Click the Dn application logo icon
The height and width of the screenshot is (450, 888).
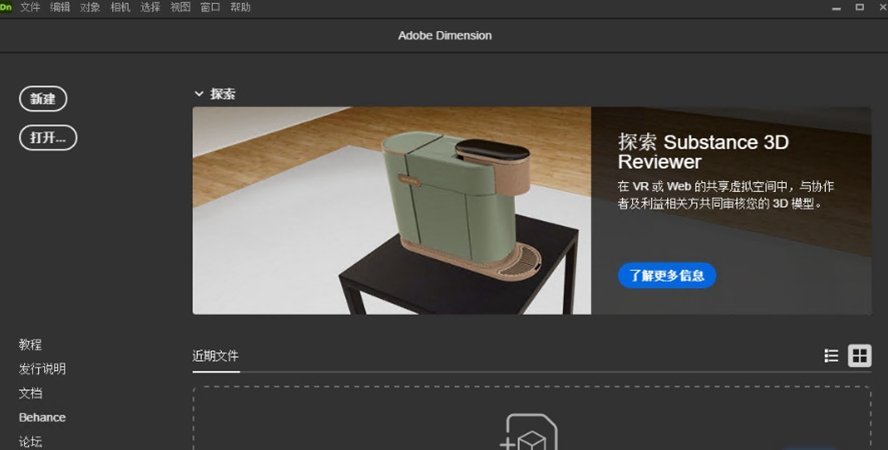(5, 7)
